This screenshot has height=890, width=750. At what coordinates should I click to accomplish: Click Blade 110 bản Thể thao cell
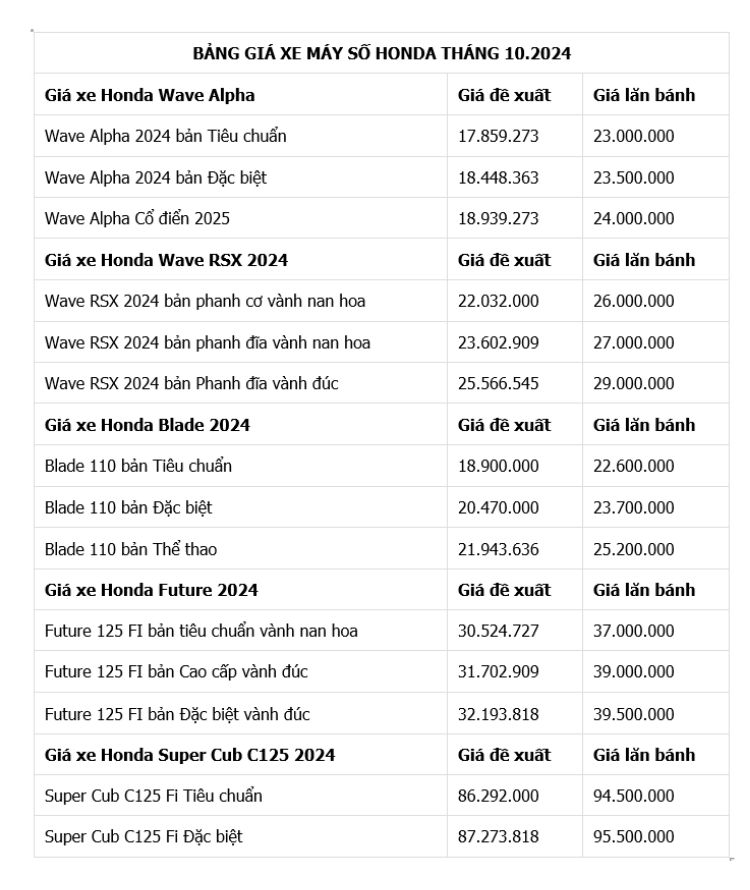click(x=131, y=549)
